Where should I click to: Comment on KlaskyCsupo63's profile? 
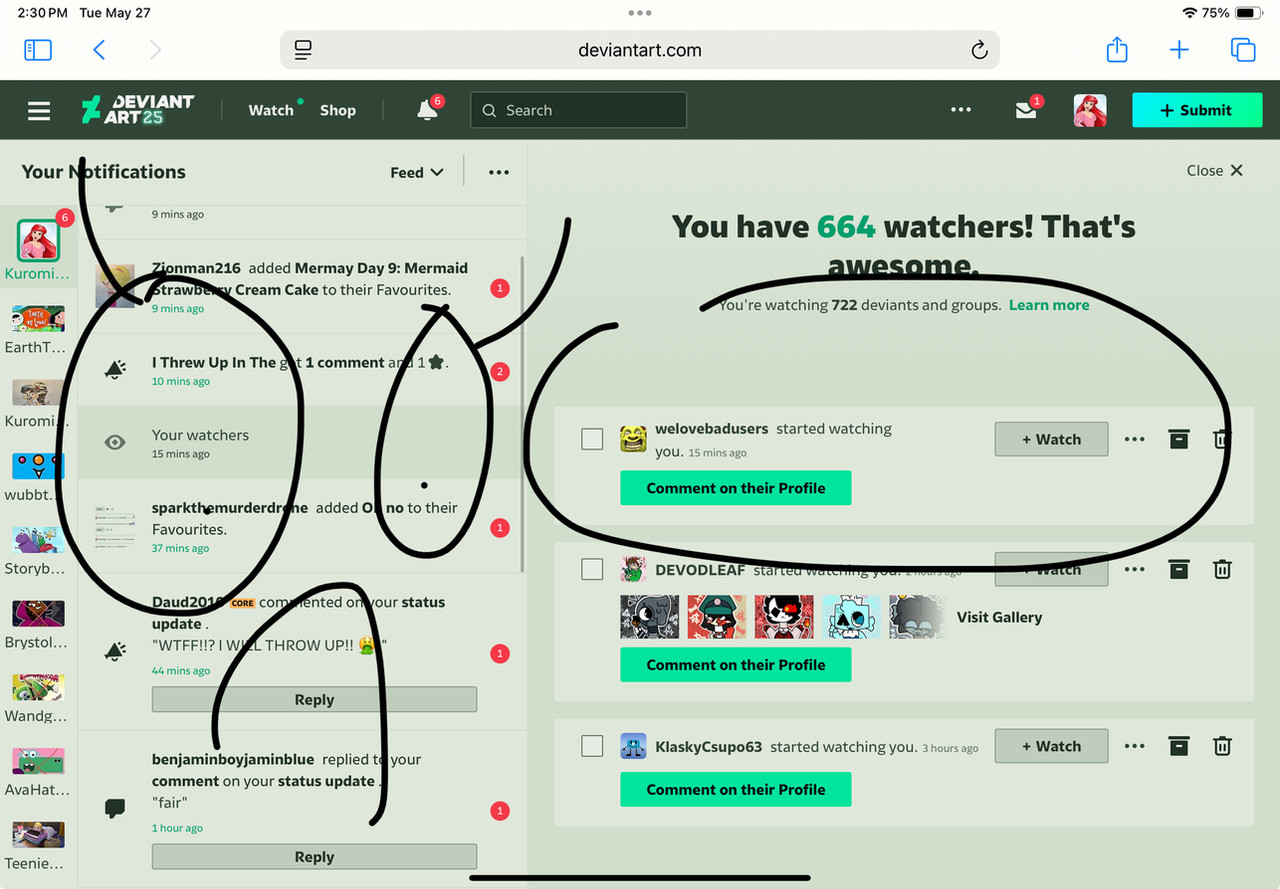[736, 789]
